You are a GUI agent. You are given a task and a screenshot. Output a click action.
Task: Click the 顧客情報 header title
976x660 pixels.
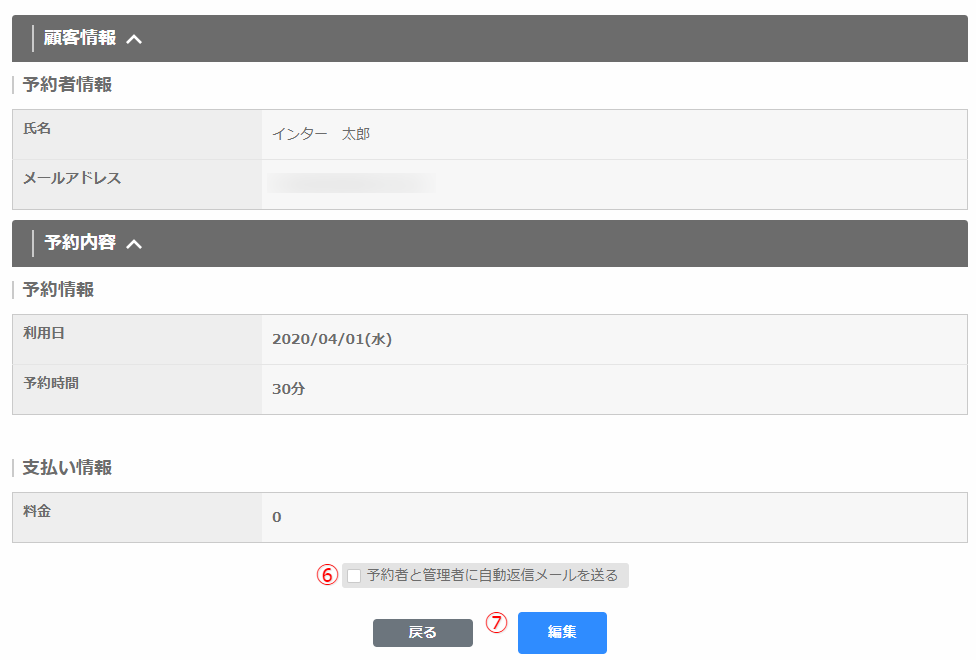click(80, 39)
